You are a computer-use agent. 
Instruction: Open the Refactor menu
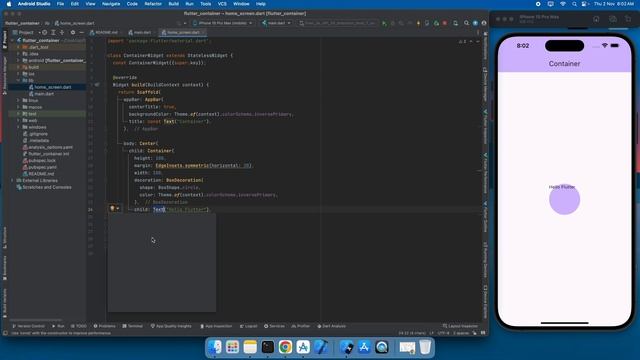coord(153,4)
